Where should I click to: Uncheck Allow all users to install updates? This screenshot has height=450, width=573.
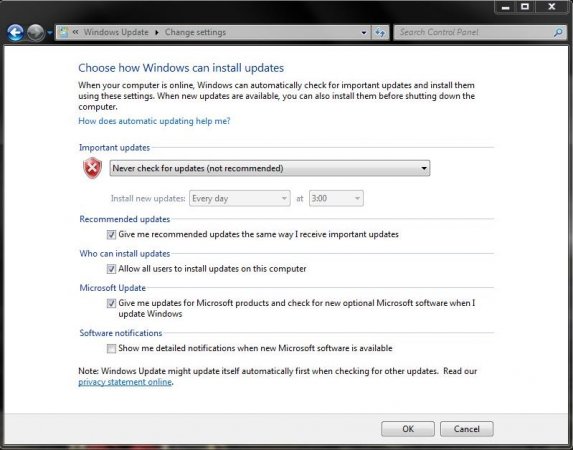[111, 269]
